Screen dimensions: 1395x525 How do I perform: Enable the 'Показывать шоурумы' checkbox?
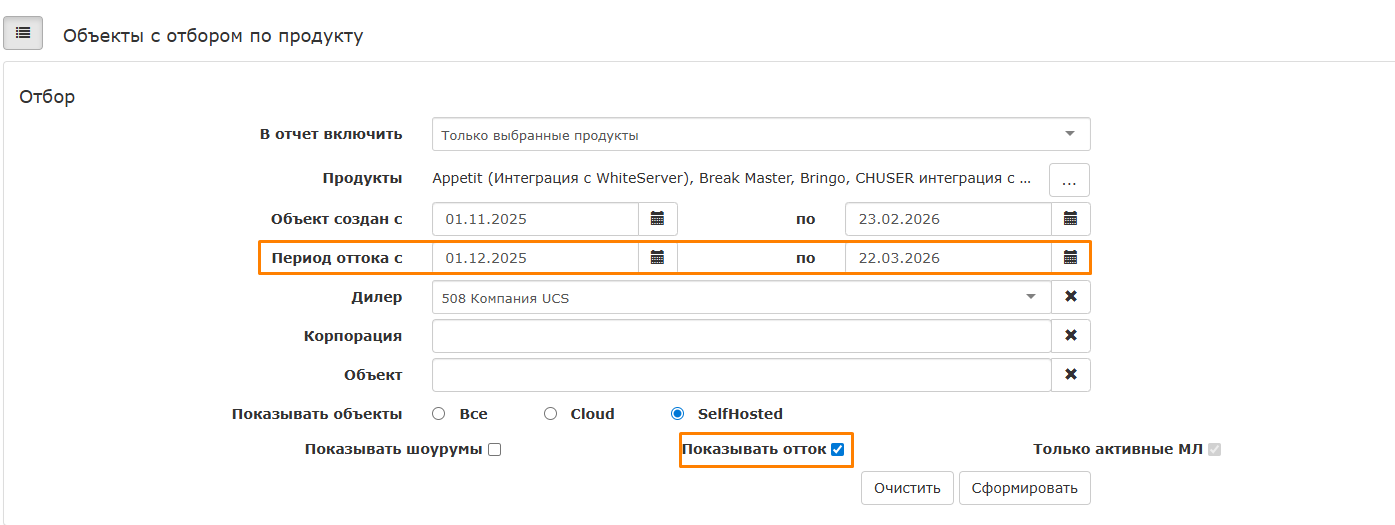[494, 450]
